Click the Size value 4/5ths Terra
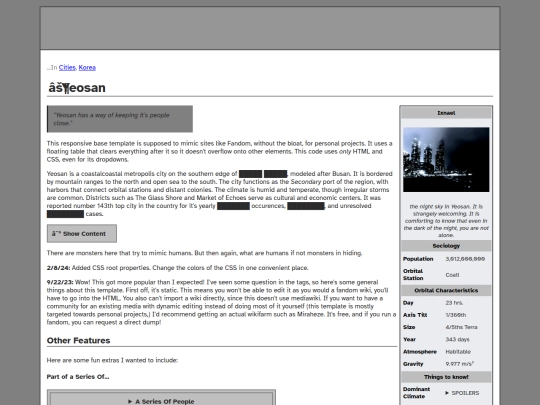540x405 pixels. pos(461,327)
